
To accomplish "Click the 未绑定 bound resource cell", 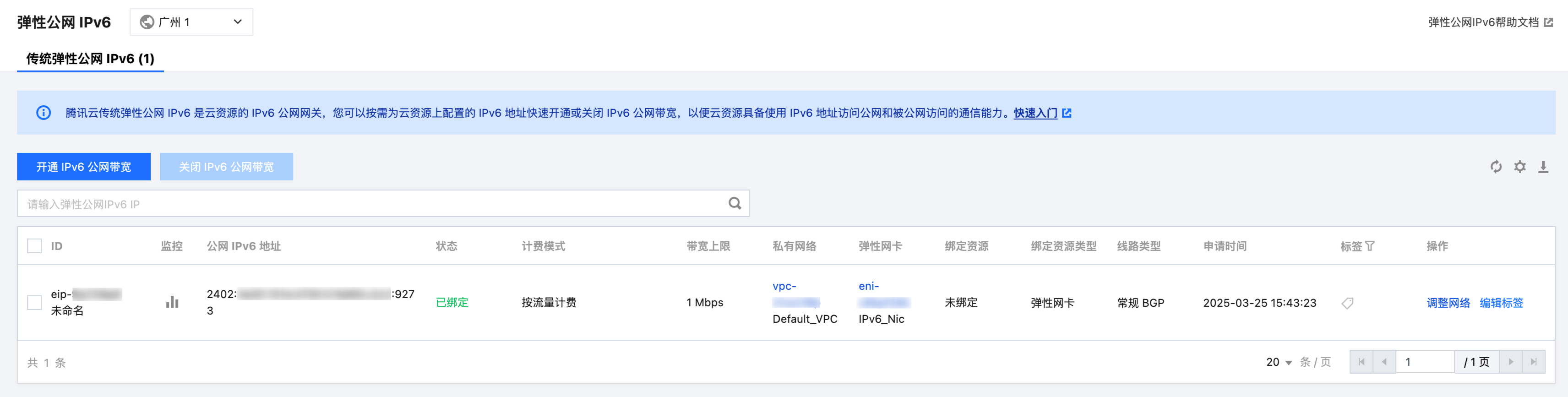I will (961, 303).
